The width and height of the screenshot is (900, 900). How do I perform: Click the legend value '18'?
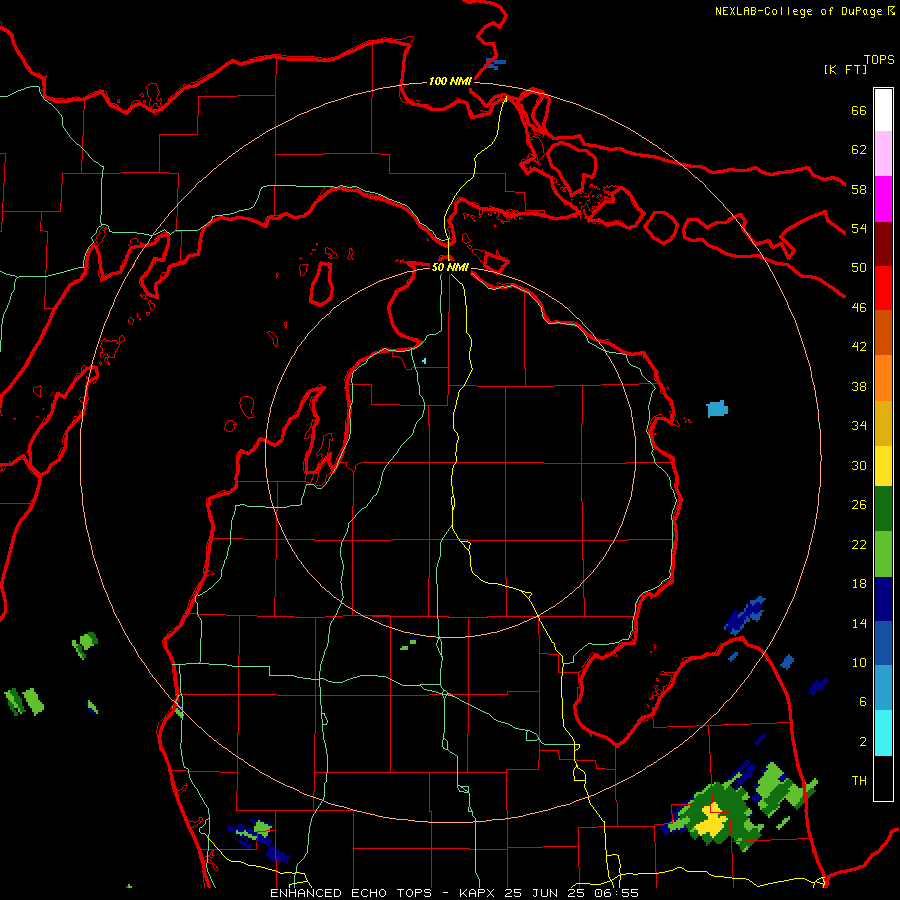click(x=859, y=584)
